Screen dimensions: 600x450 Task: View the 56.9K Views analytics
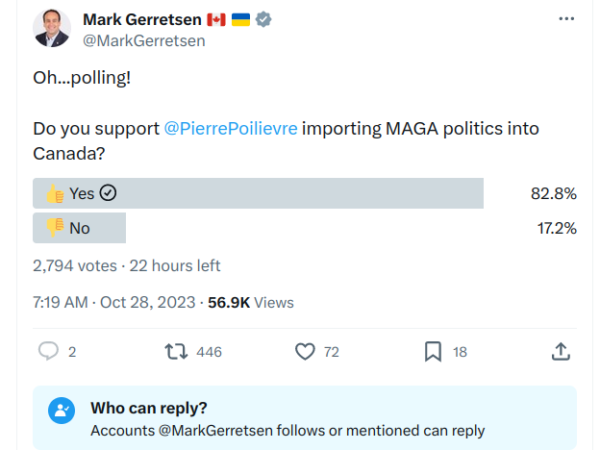pyautogui.click(x=250, y=302)
